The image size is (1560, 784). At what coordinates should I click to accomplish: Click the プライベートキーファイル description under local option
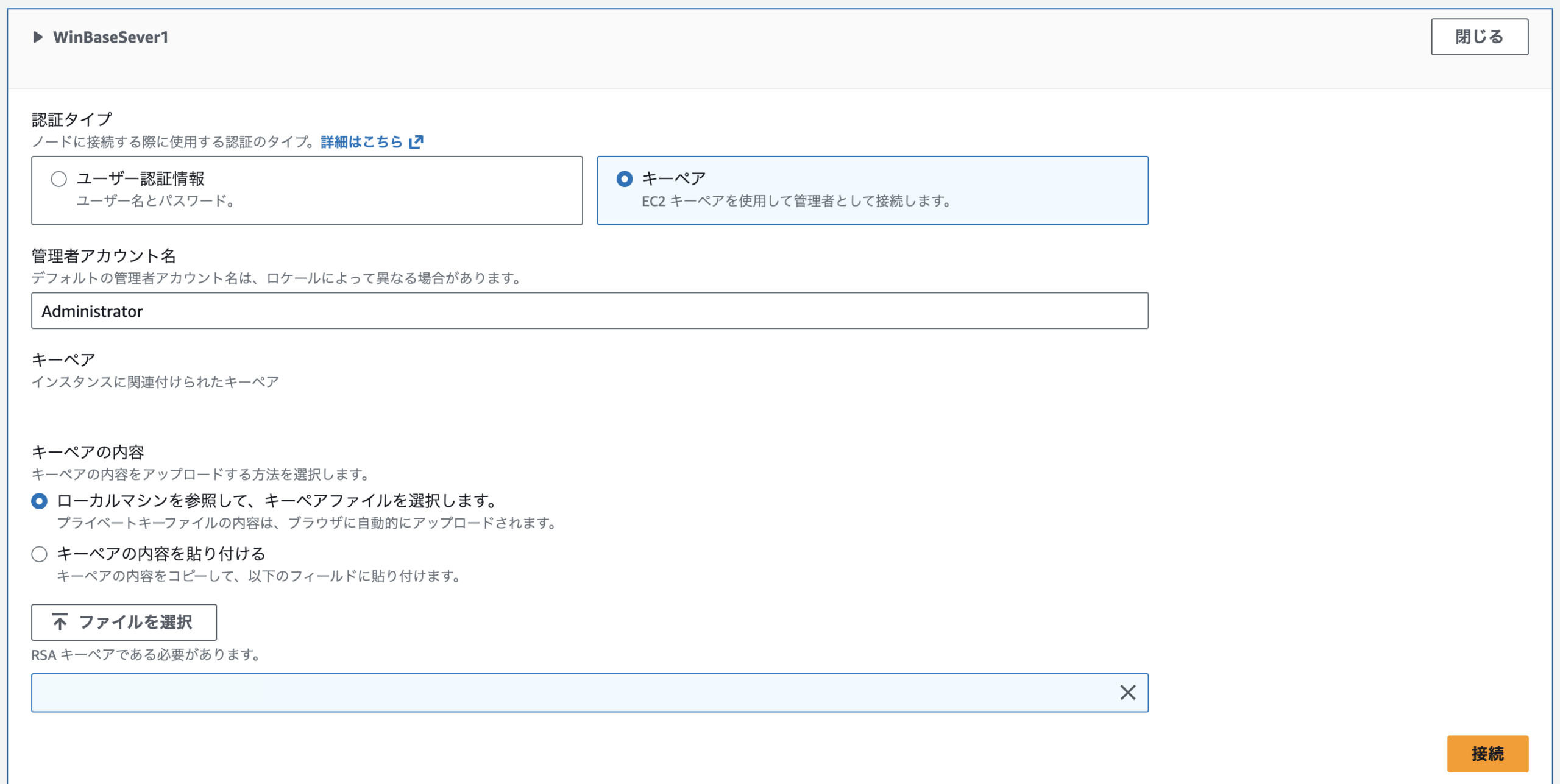click(308, 523)
